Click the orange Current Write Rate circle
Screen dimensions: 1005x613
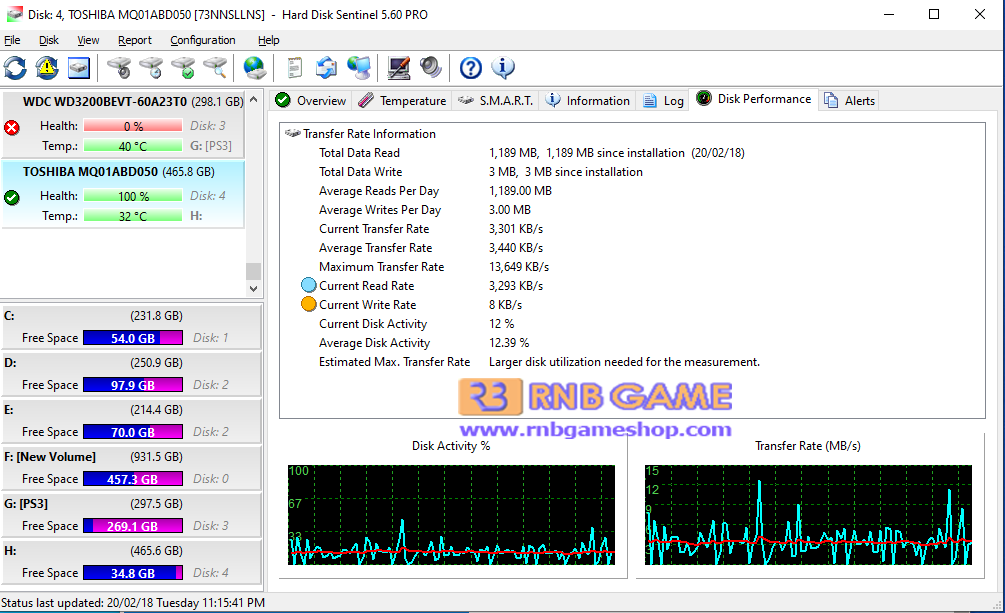(308, 305)
